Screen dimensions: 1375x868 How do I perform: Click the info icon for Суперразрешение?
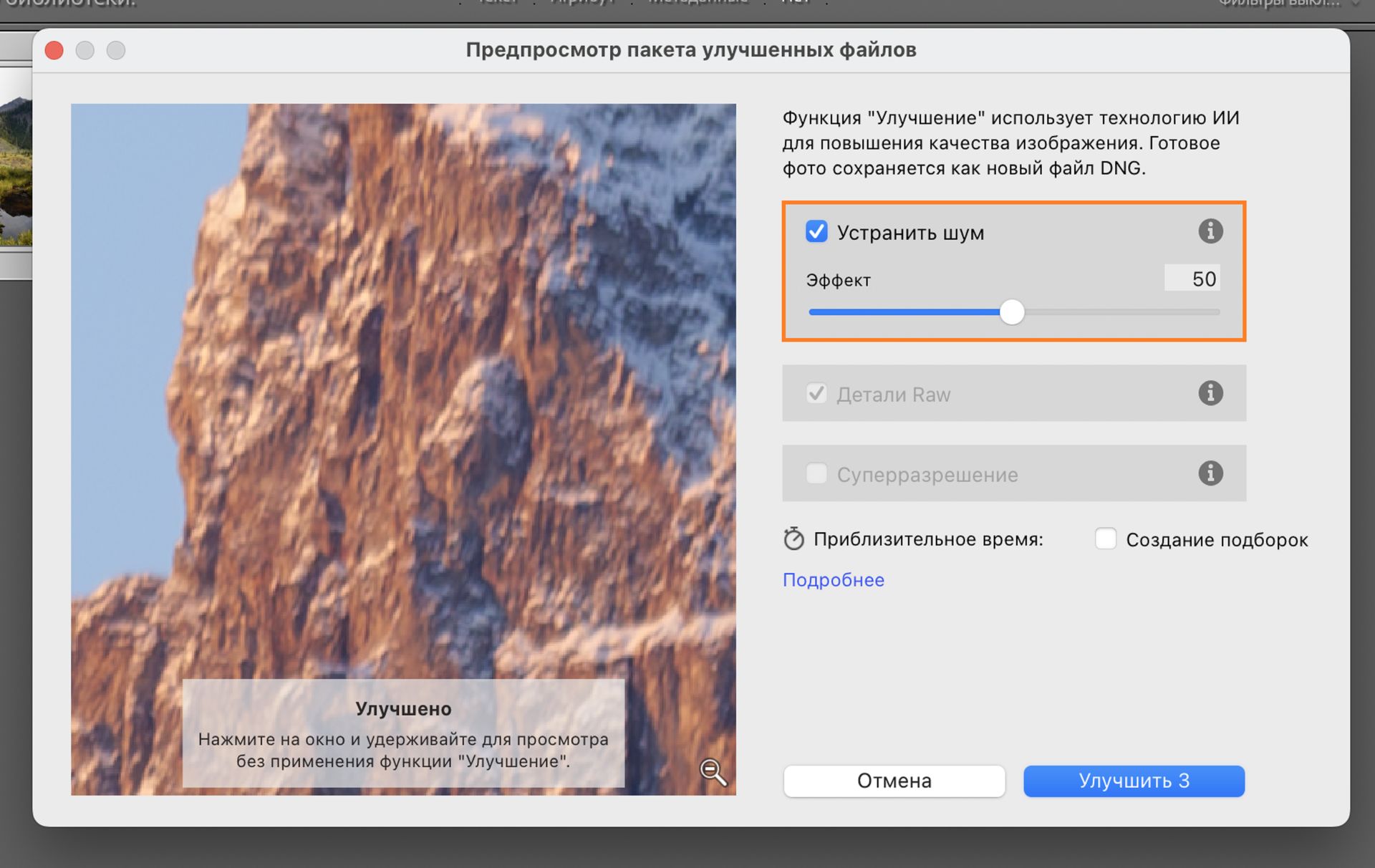[1210, 473]
